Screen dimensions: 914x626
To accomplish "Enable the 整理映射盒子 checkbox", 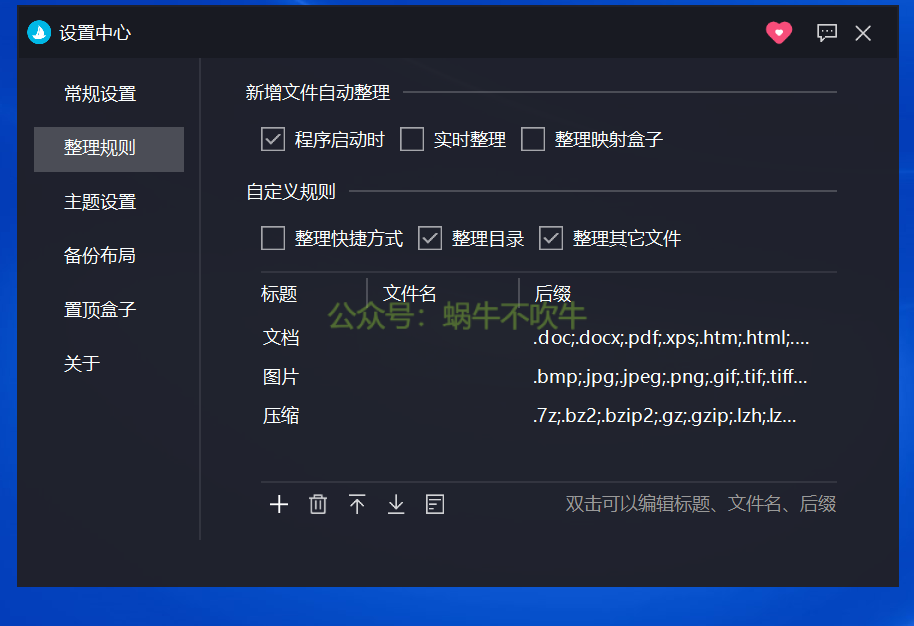I will [533, 139].
